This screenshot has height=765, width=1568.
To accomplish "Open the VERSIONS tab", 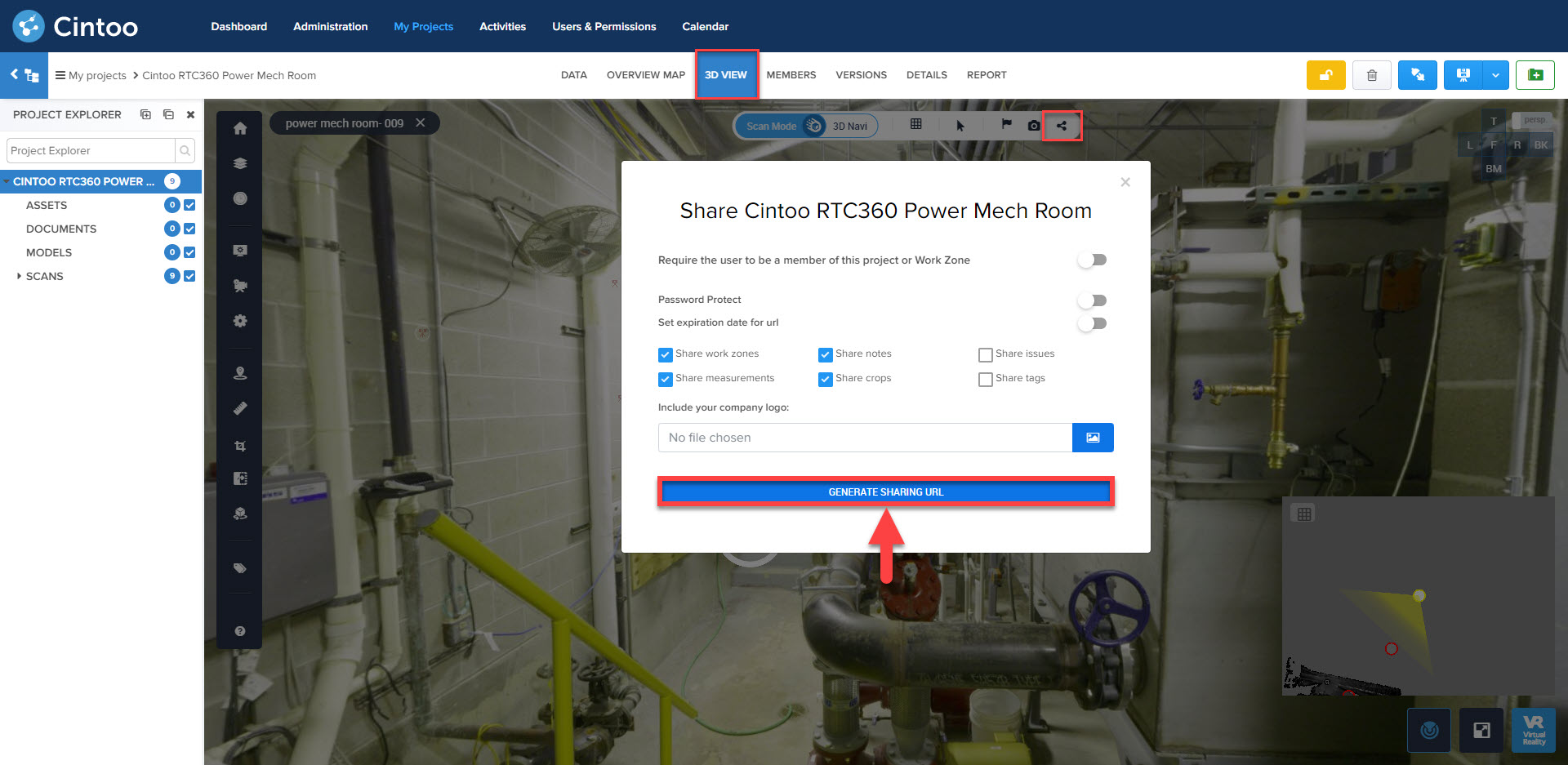I will (x=861, y=75).
